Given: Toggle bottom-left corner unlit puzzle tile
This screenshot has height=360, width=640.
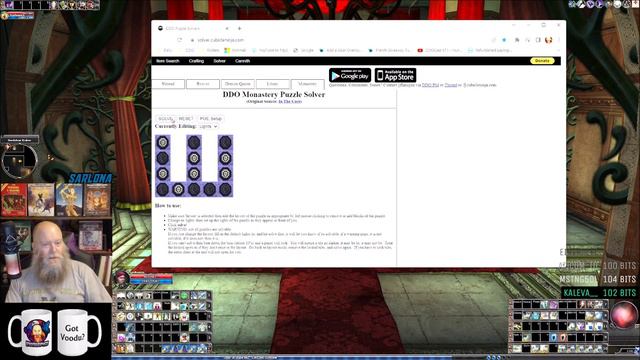Looking at the screenshot, I should pyautogui.click(x=162, y=189).
